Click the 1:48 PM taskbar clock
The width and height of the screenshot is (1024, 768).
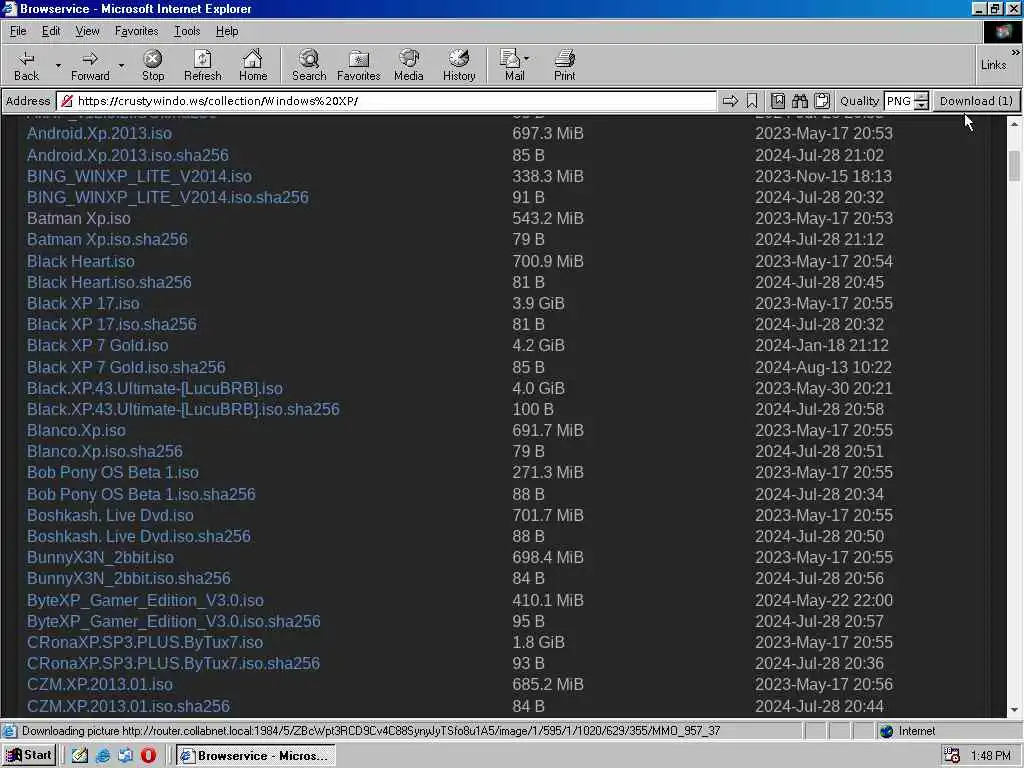tap(990, 756)
